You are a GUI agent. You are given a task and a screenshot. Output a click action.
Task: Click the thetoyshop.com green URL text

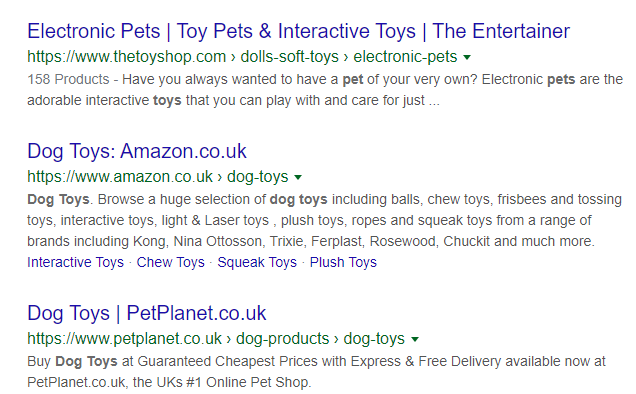[127, 56]
